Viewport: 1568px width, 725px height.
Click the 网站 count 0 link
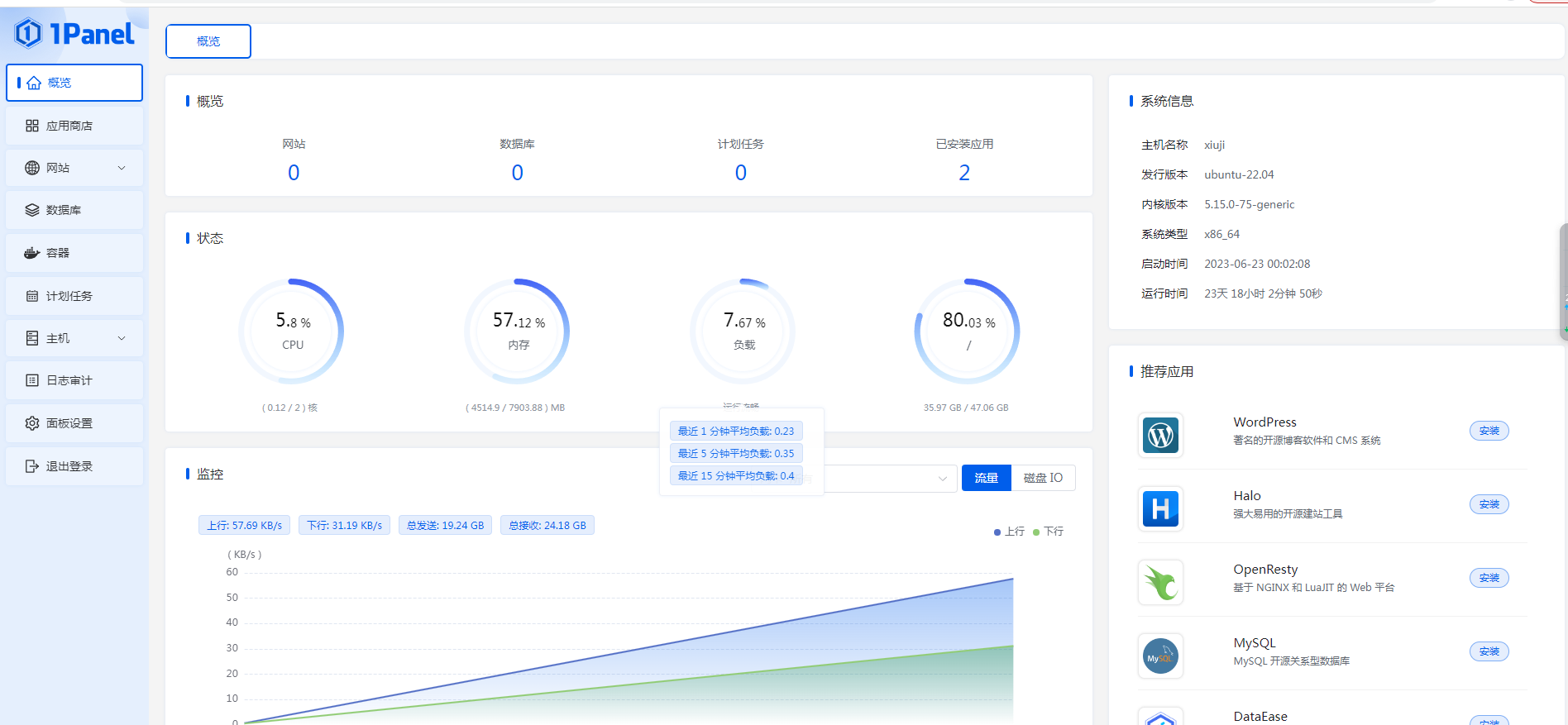294,173
